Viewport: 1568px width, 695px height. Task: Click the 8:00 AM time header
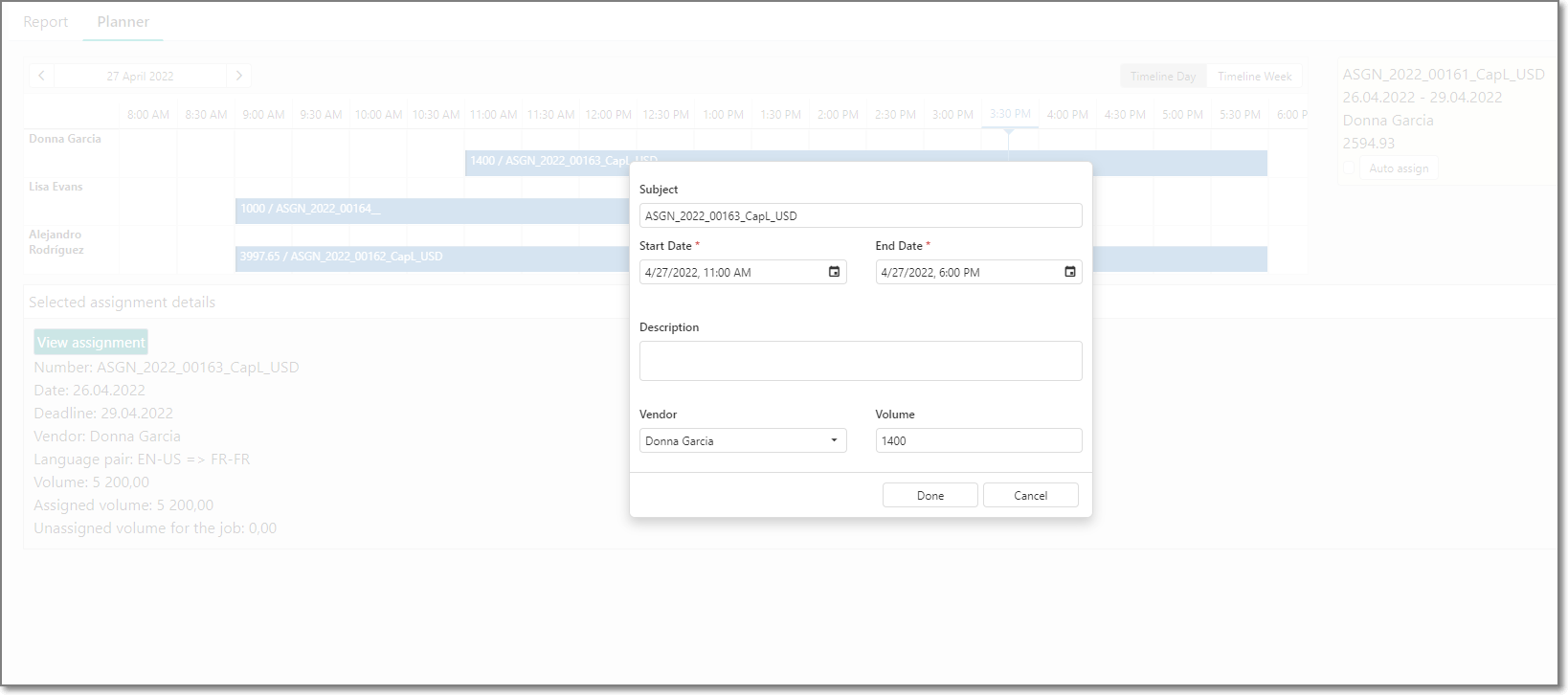pyautogui.click(x=148, y=115)
